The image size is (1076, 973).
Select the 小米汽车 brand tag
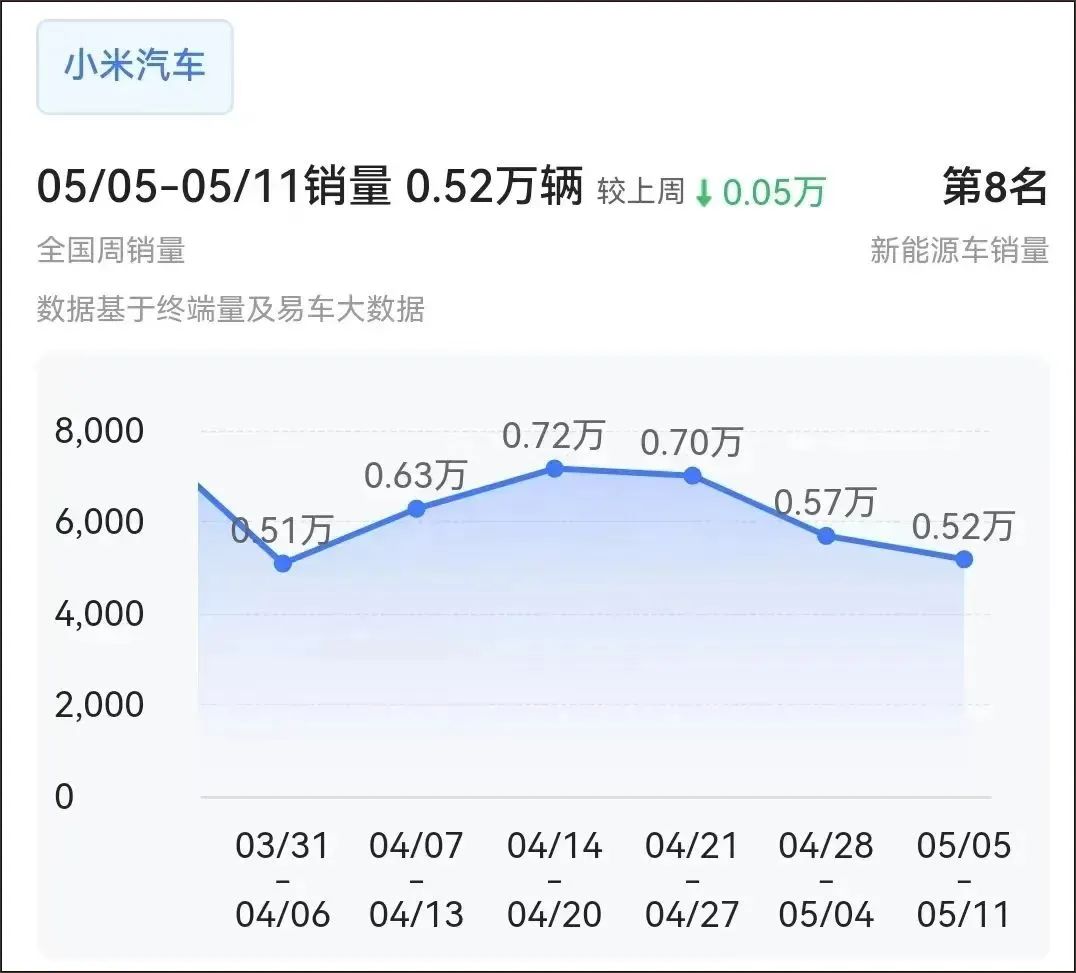point(134,67)
